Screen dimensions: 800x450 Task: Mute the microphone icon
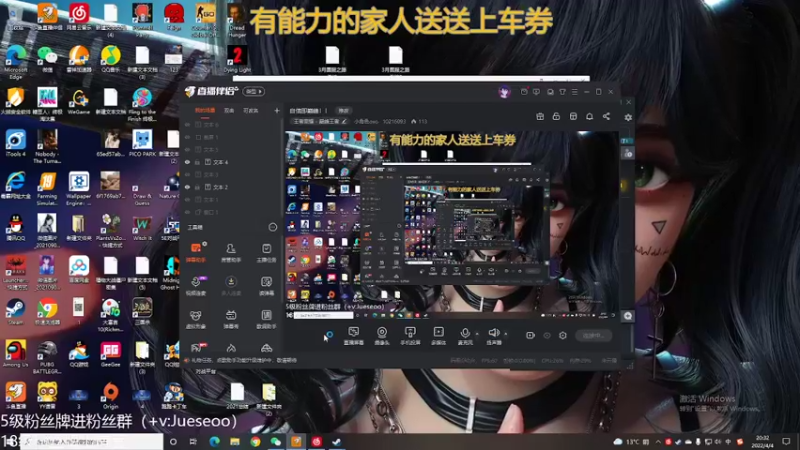pyautogui.click(x=465, y=334)
